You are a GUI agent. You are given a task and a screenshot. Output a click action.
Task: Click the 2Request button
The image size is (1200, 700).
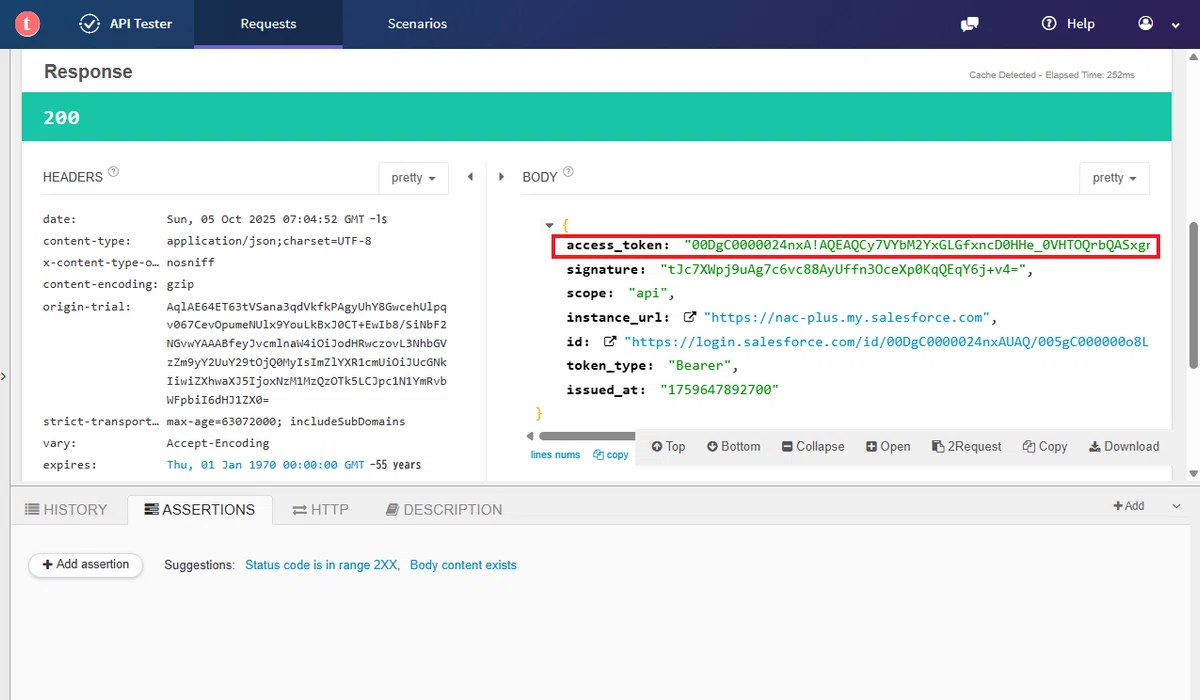pyautogui.click(x=966, y=447)
